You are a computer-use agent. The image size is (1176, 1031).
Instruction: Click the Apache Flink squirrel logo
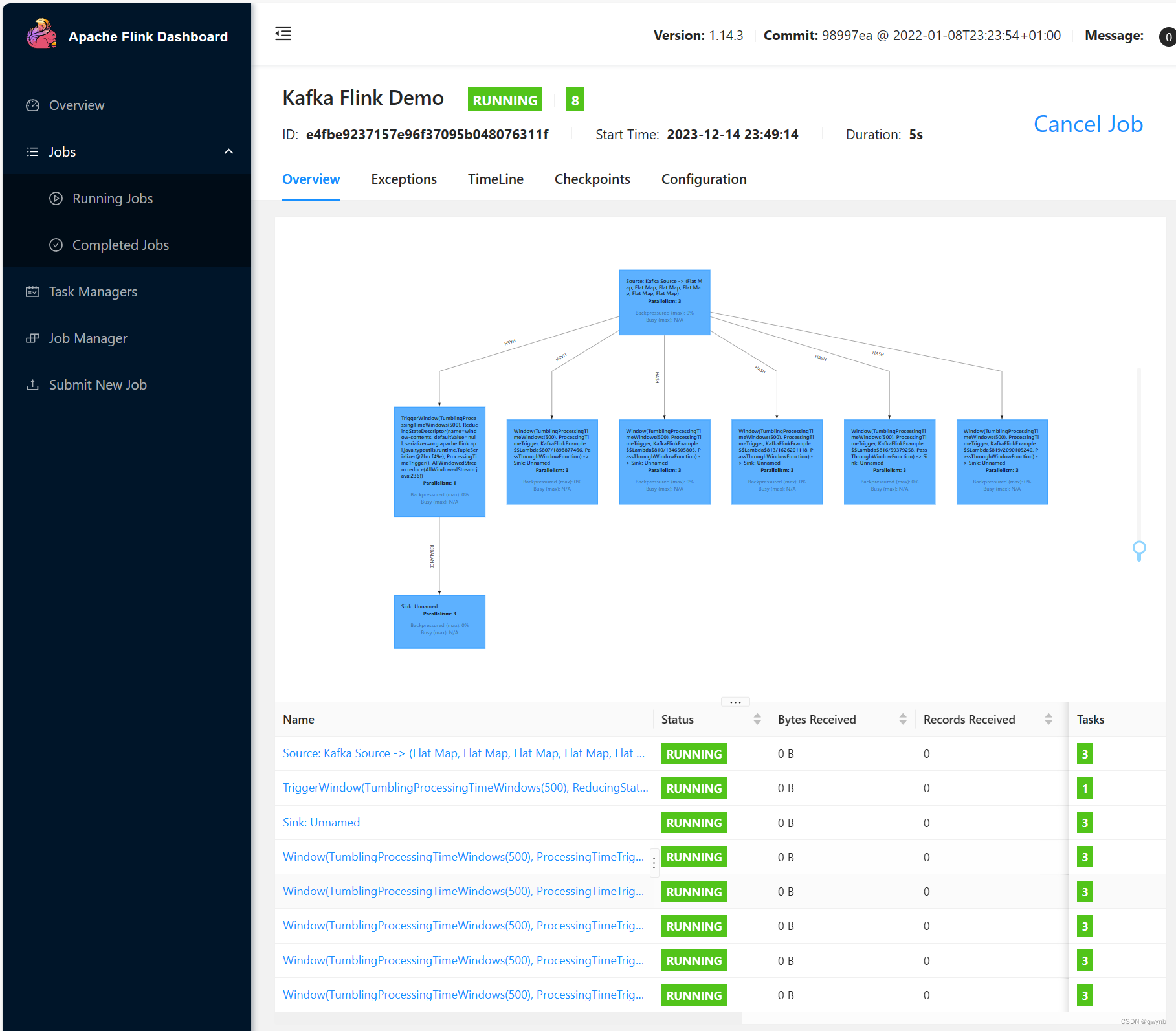pos(41,34)
